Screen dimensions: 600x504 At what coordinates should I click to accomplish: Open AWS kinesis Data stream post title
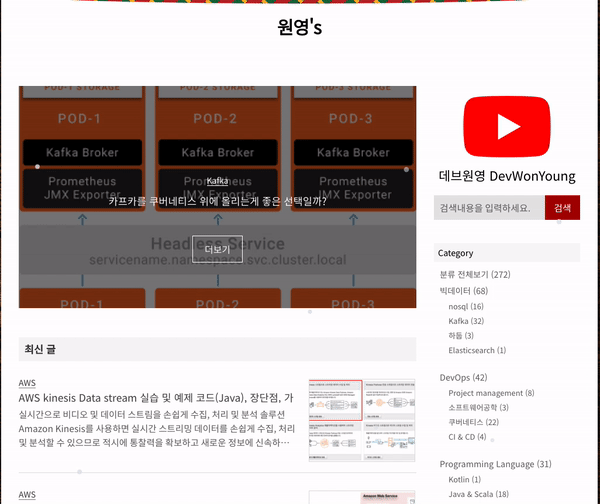coord(156,398)
